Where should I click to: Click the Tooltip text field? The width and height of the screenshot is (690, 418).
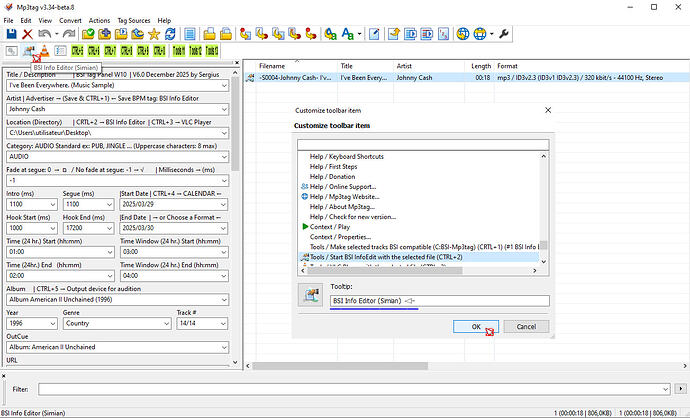point(440,301)
